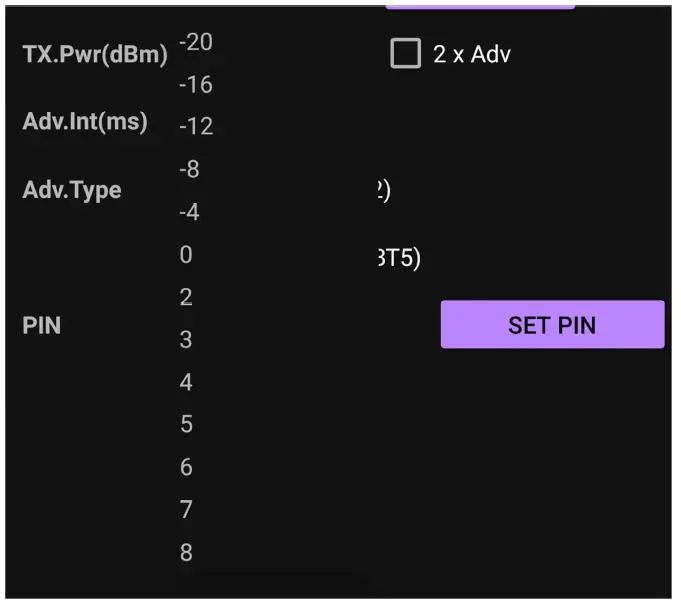Screen dimensions: 681x610
Task: Choose the -4 dBm list entry
Action: pos(189,212)
